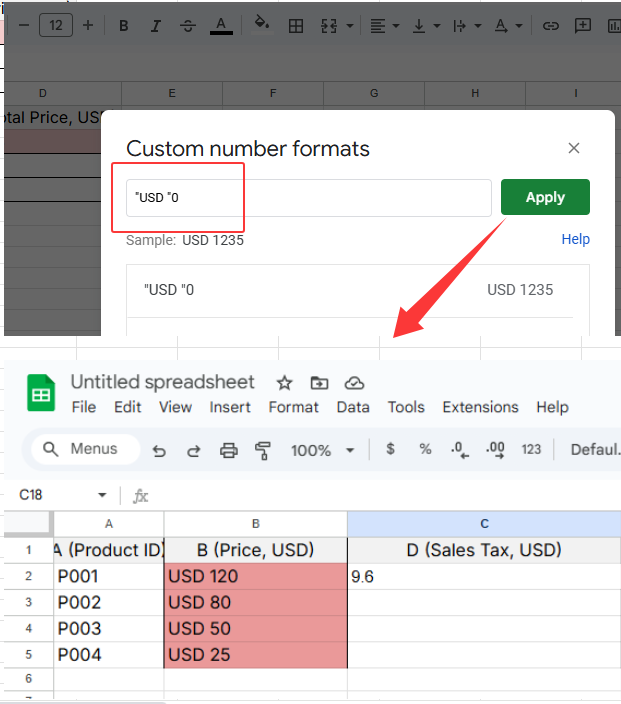The height and width of the screenshot is (704, 621).
Task: Open the fill color paint bucket
Action: [262, 25]
